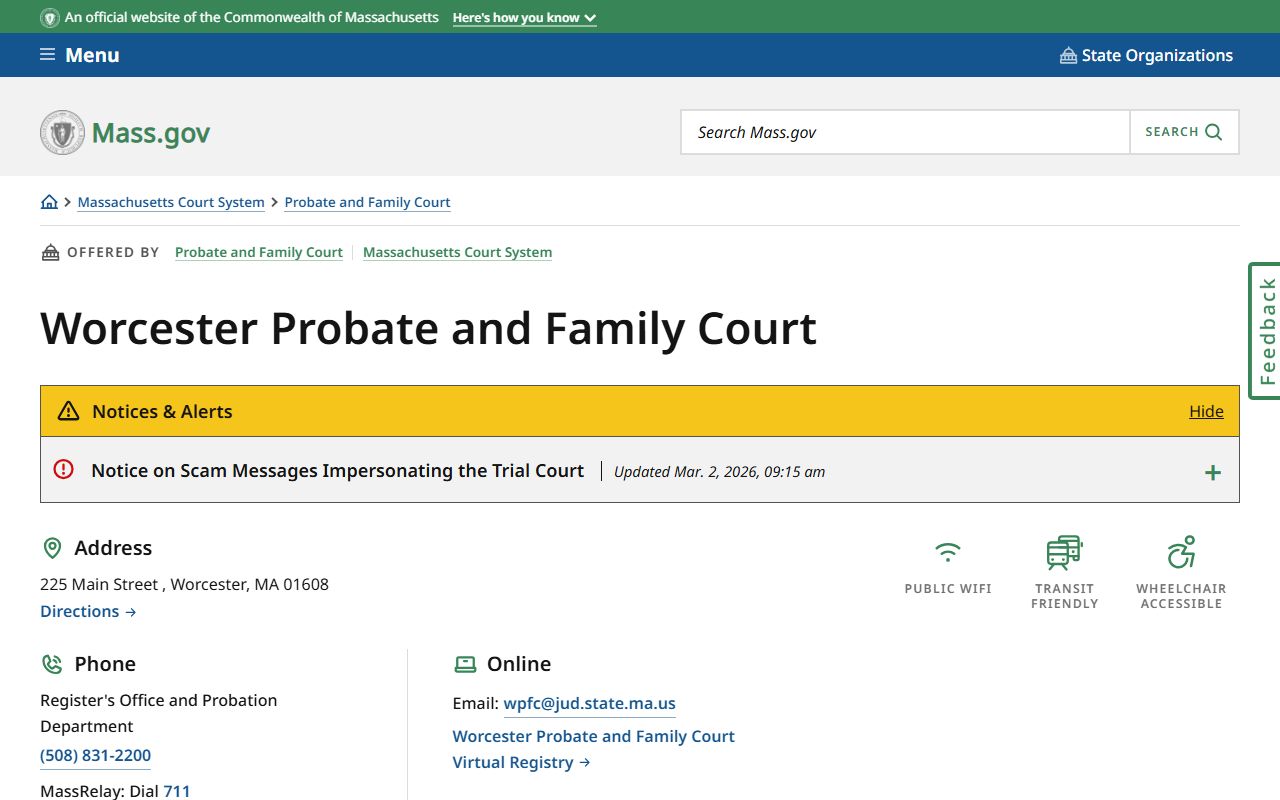1280x800 pixels.
Task: Open Probate and Family Court offered-by link
Action: click(x=259, y=252)
